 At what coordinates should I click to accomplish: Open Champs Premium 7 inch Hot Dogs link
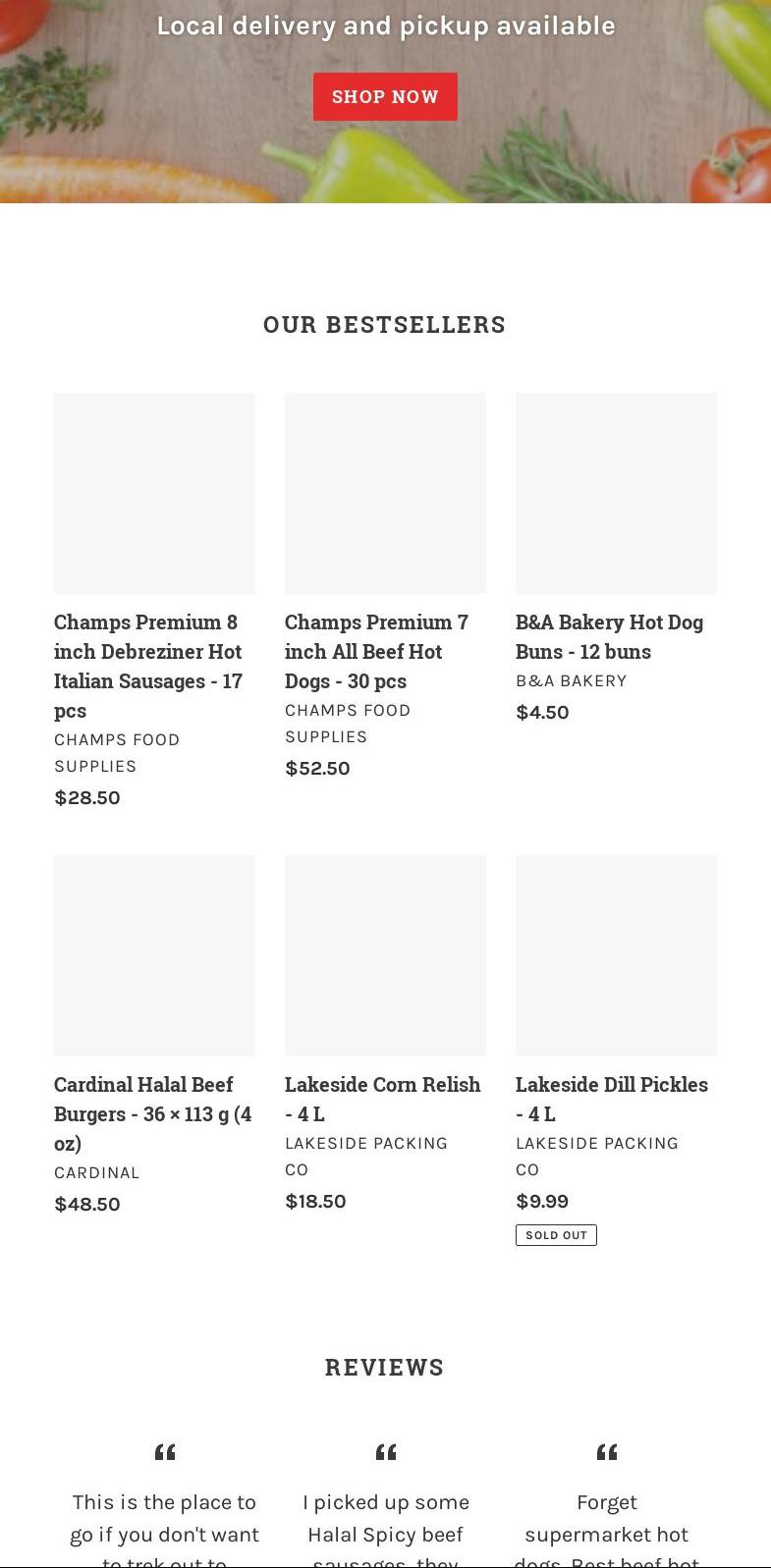(x=376, y=651)
